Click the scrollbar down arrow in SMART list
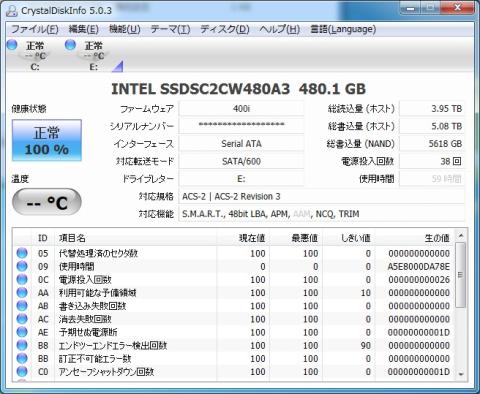Viewport: 480px width, 394px height. [x=461, y=374]
